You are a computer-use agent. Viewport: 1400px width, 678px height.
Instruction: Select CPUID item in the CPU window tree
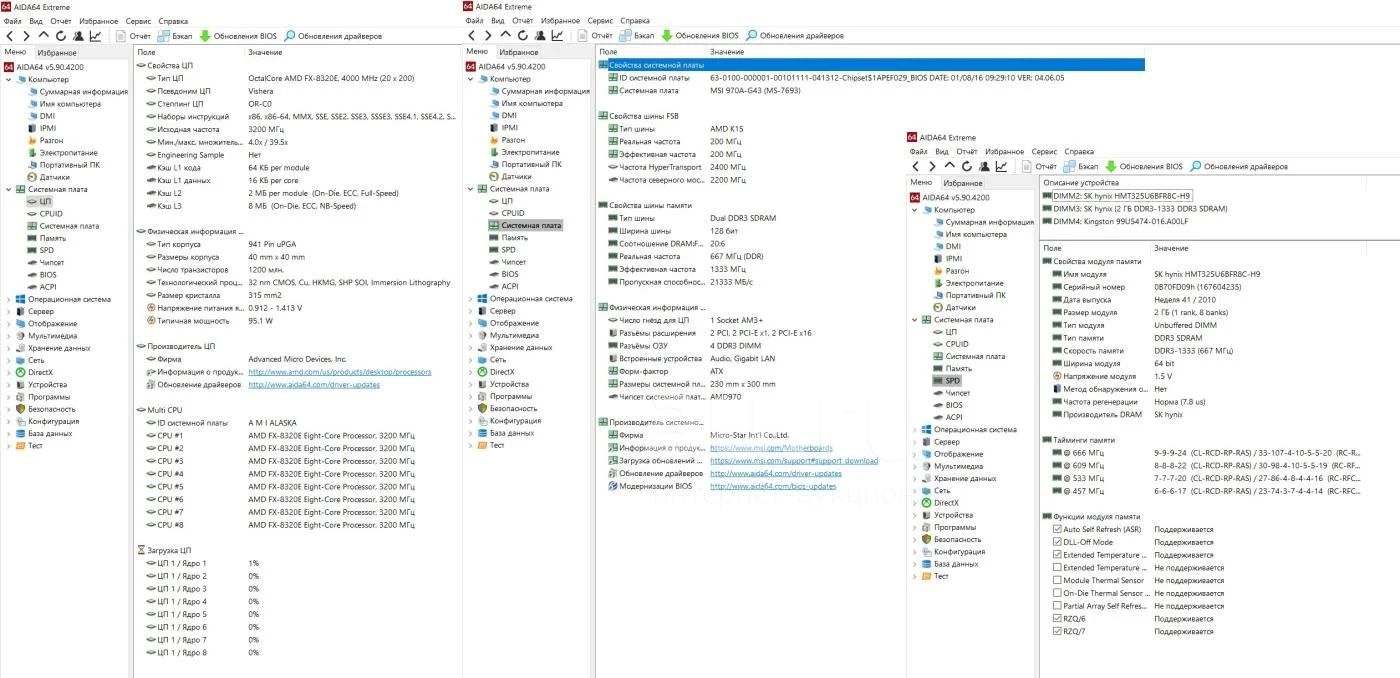[51, 213]
